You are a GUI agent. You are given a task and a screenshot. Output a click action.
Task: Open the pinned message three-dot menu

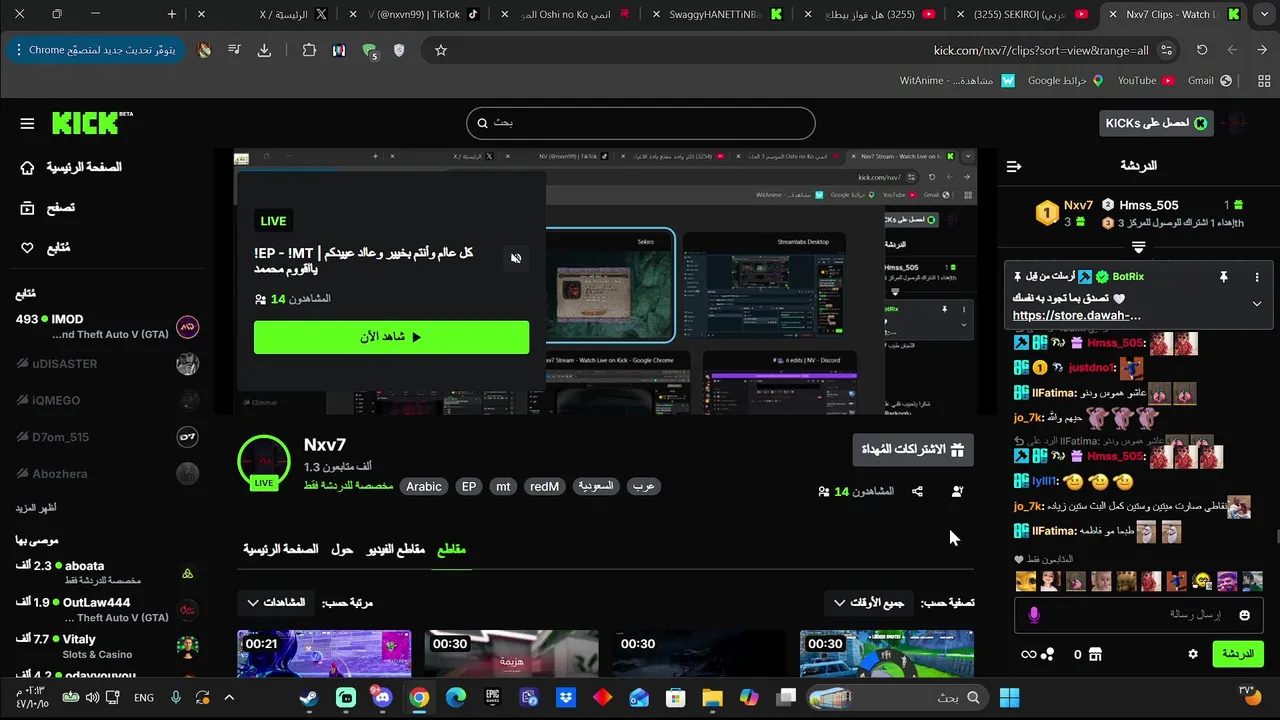[x=1257, y=277]
